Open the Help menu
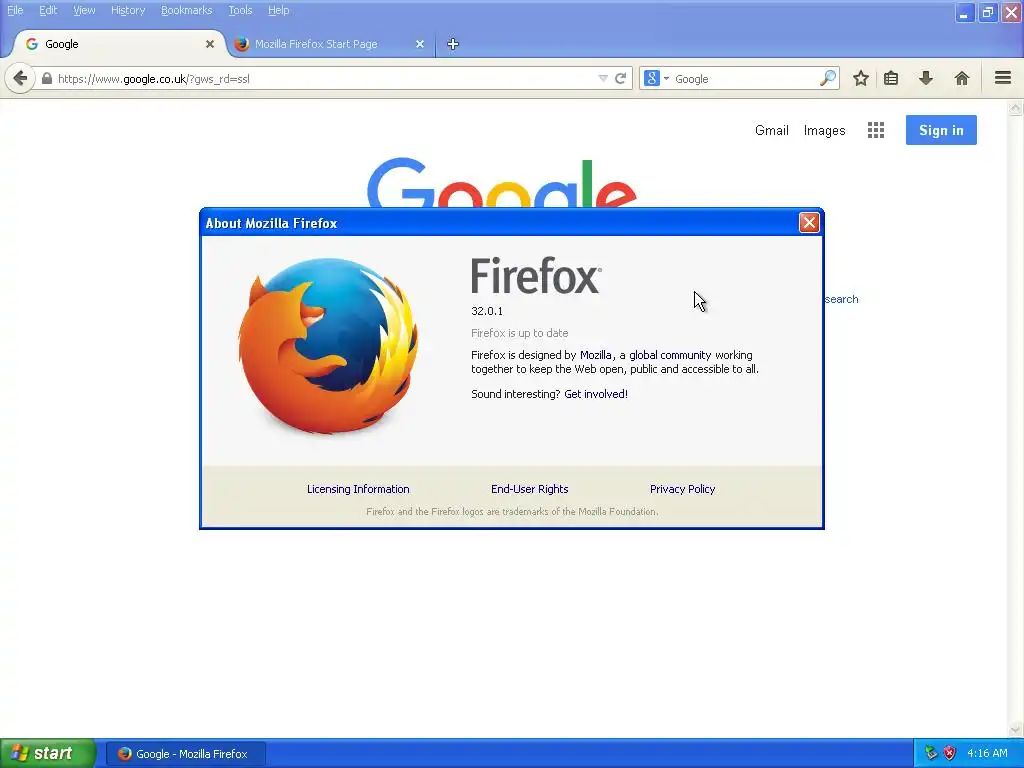 pyautogui.click(x=278, y=10)
